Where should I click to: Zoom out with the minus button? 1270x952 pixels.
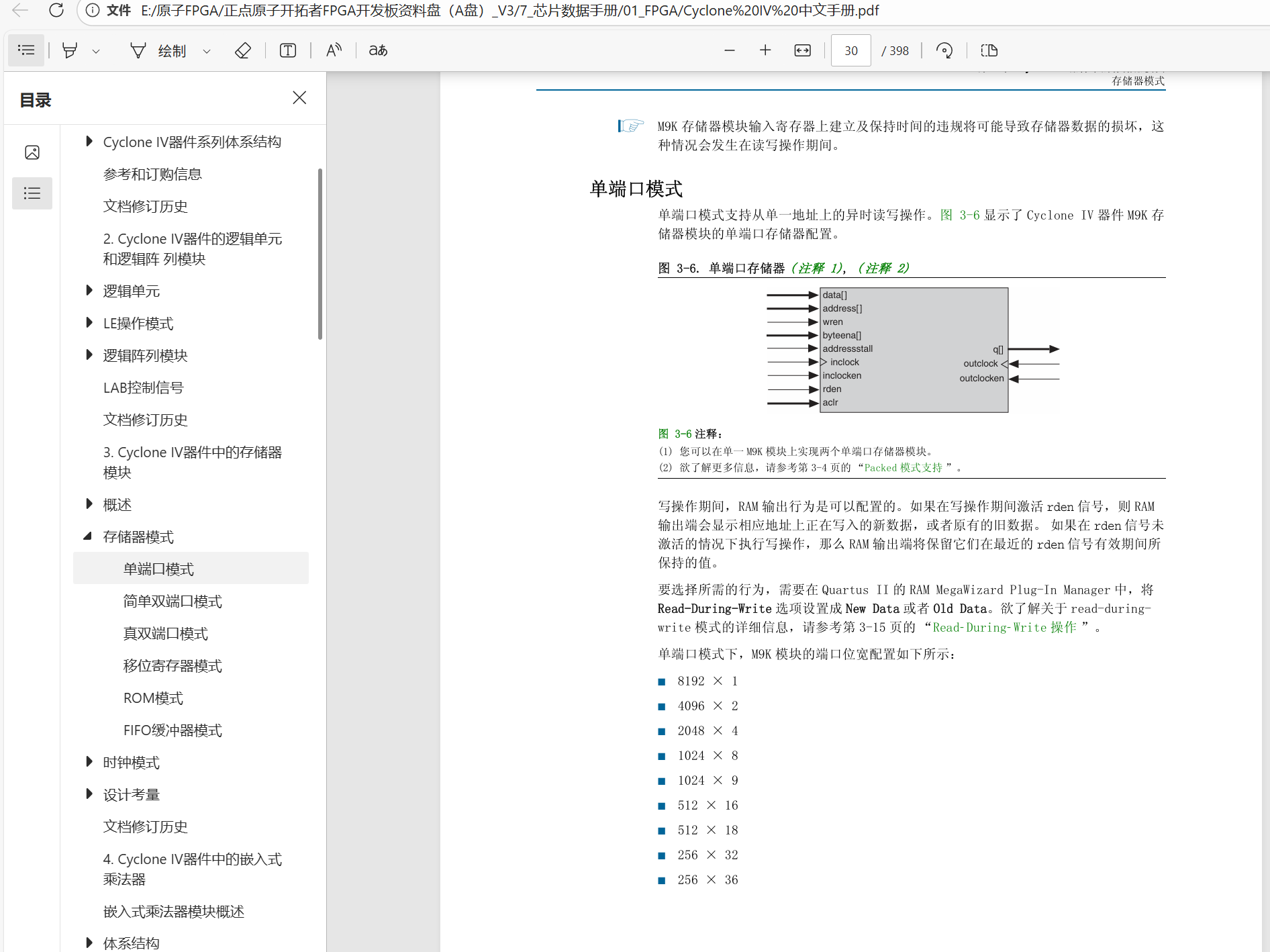[x=730, y=50]
